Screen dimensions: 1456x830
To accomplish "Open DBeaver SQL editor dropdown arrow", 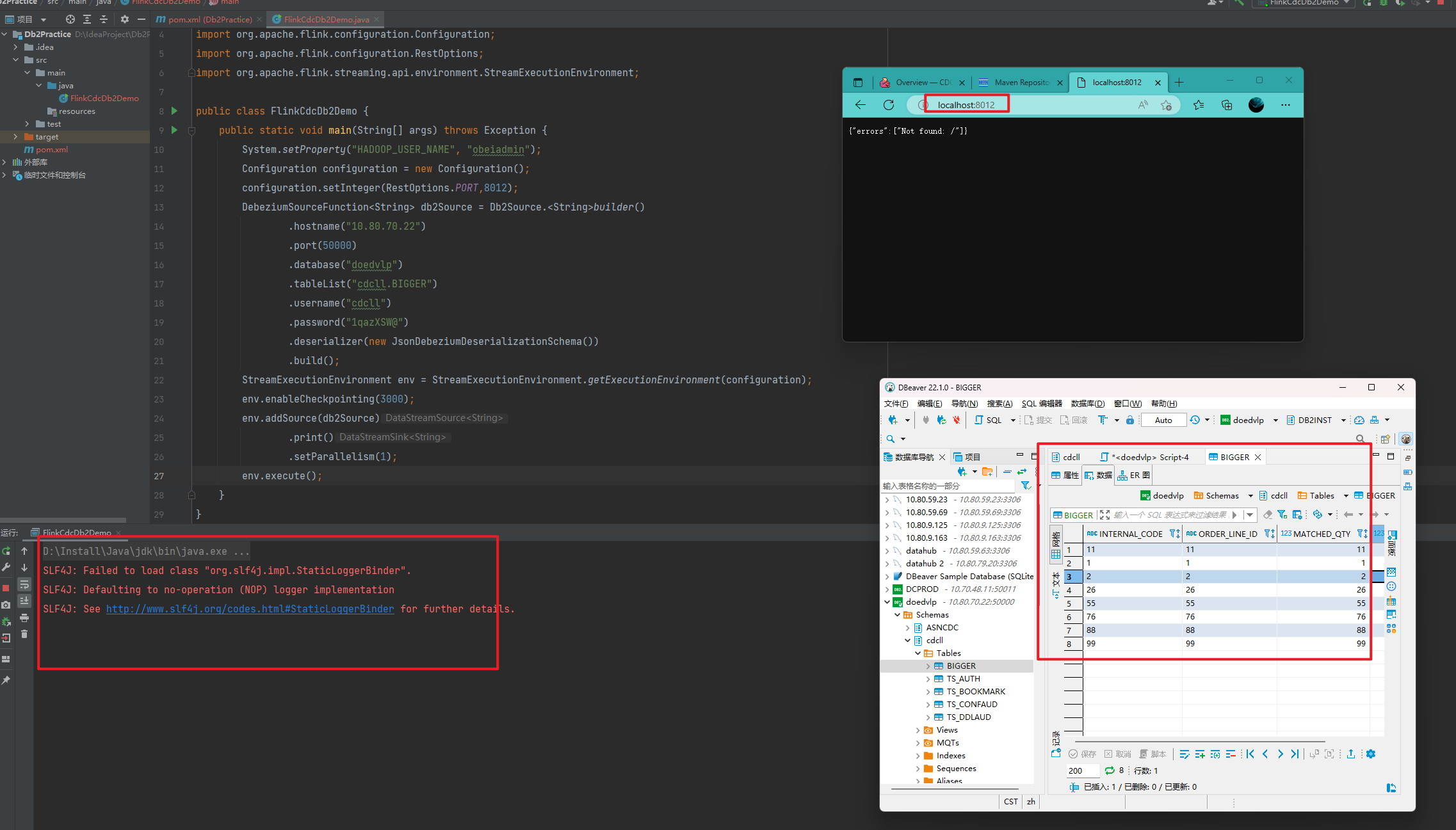I will pos(1013,420).
